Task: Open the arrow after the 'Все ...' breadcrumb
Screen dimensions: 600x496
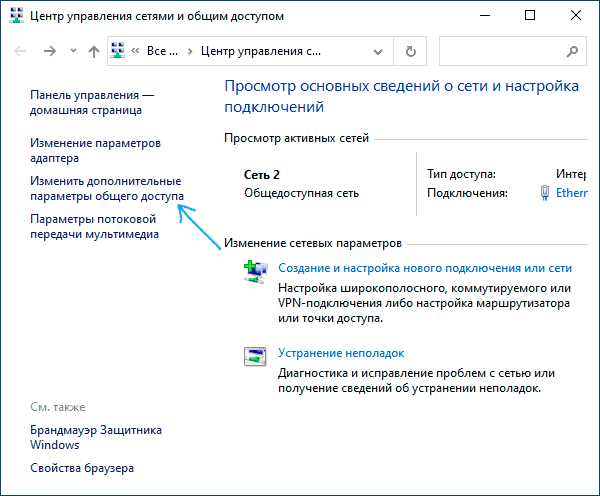Action: 189,51
